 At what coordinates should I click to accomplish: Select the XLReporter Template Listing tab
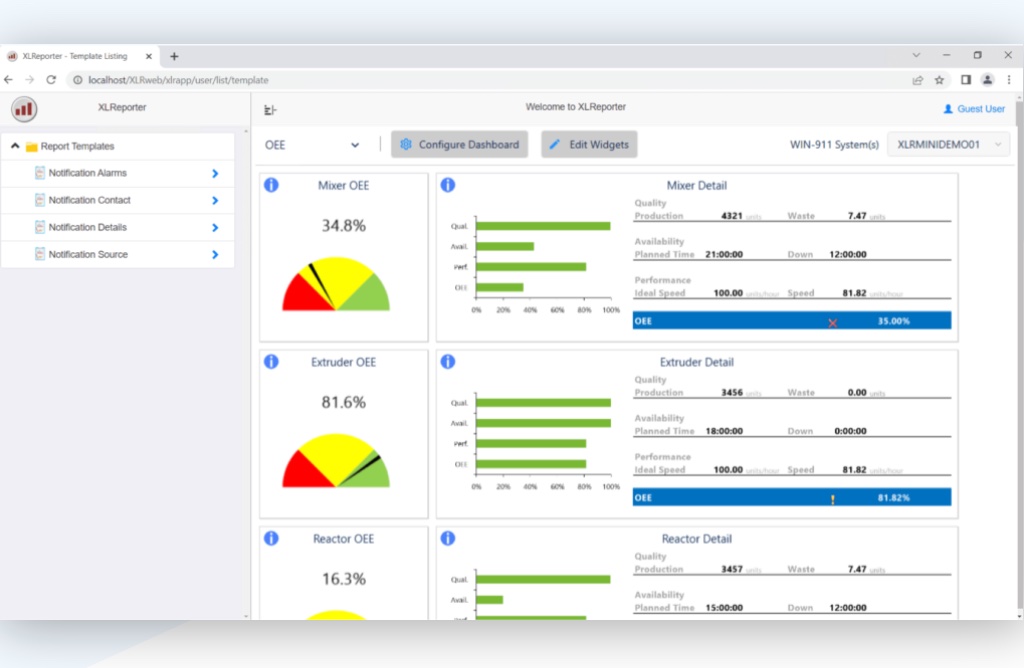(x=80, y=56)
